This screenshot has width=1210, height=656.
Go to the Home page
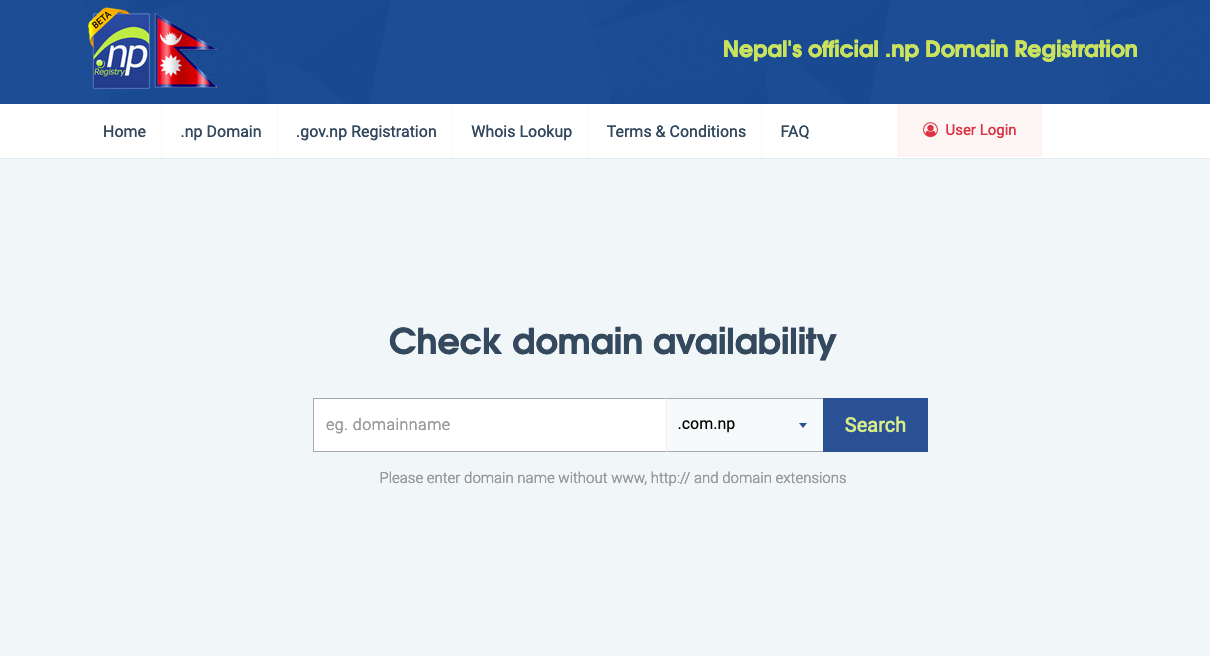coord(124,132)
